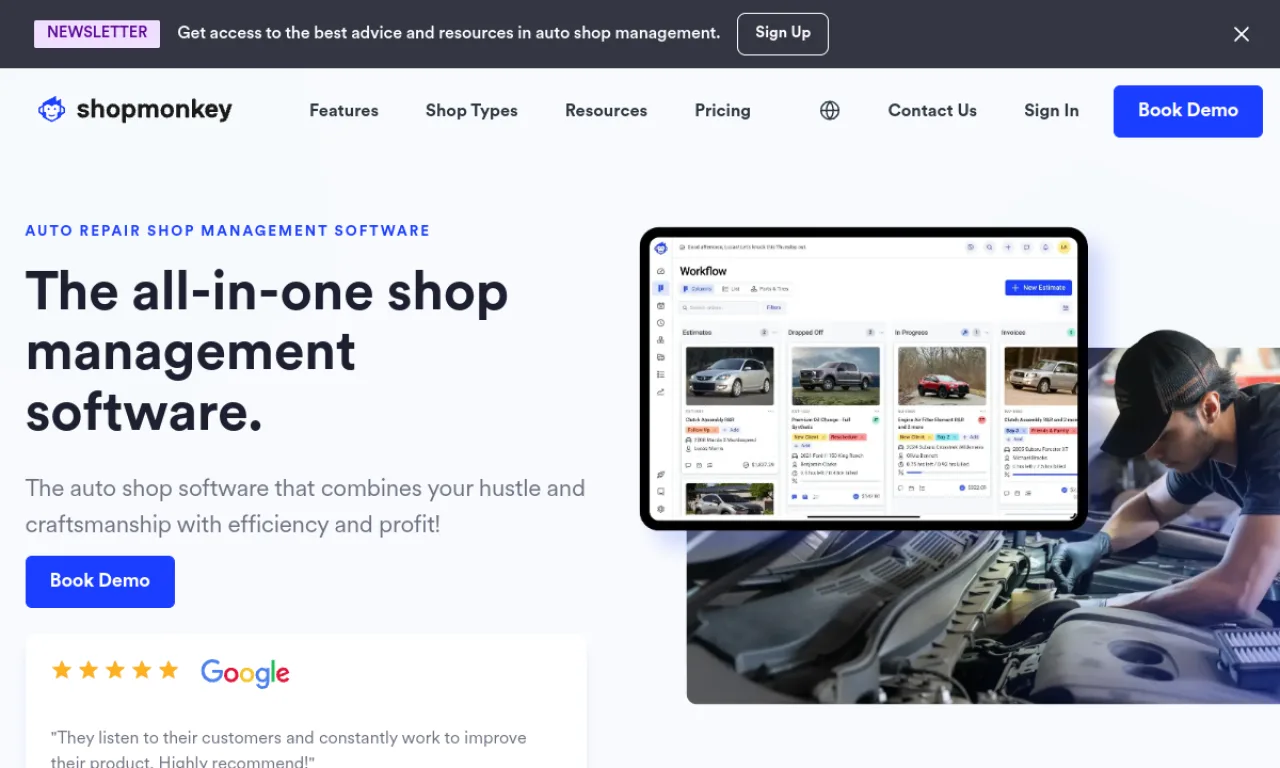Click the folder icon in mockup sidebar
Screen dimensions: 1280x768
click(x=661, y=357)
